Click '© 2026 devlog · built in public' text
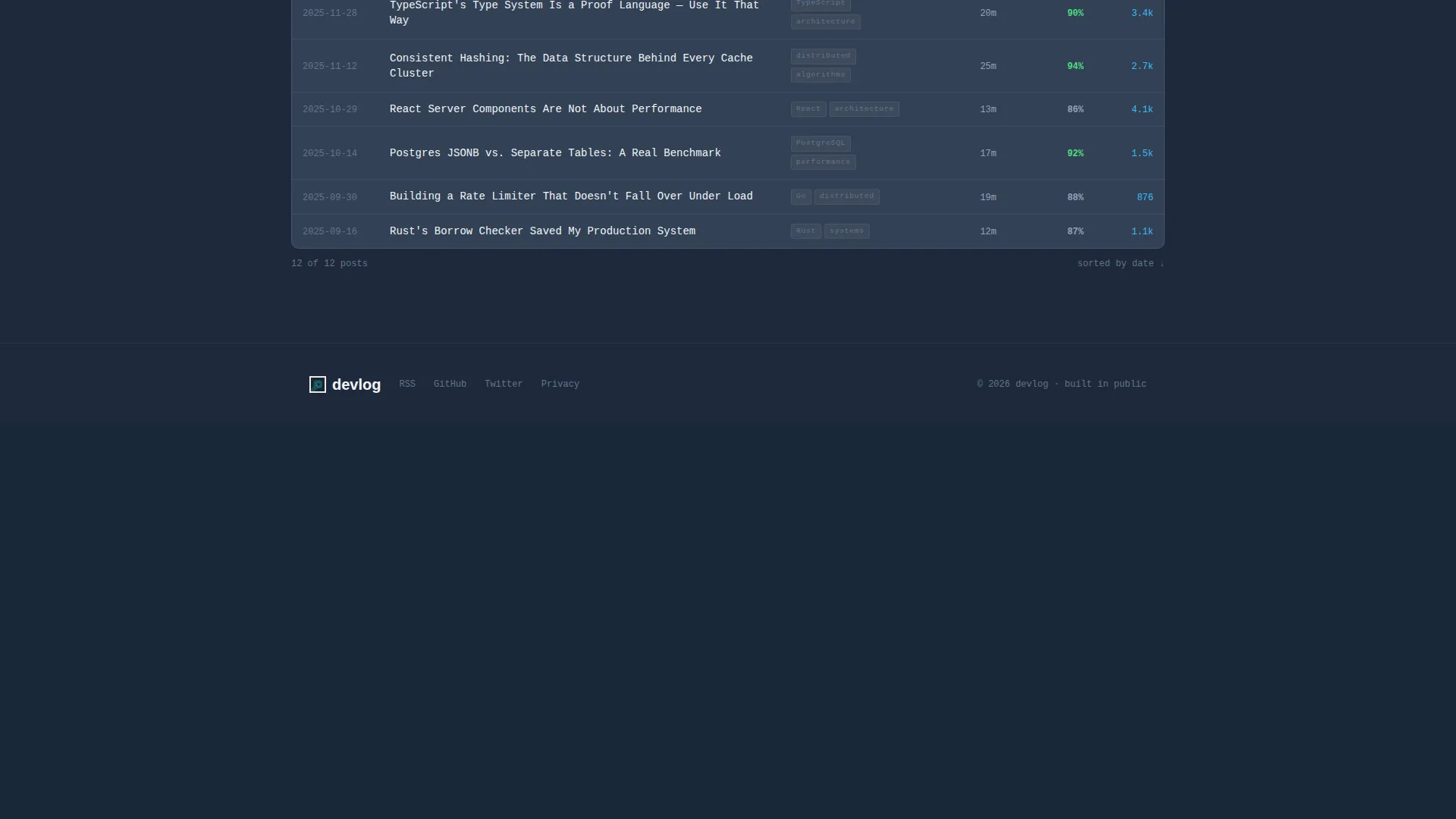This screenshot has width=1456, height=819. (1062, 384)
